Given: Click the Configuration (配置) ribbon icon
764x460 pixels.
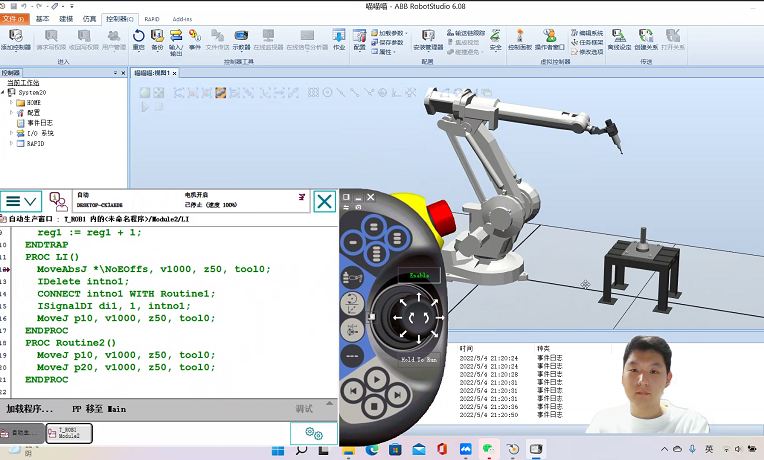Looking at the screenshot, I should coord(360,39).
